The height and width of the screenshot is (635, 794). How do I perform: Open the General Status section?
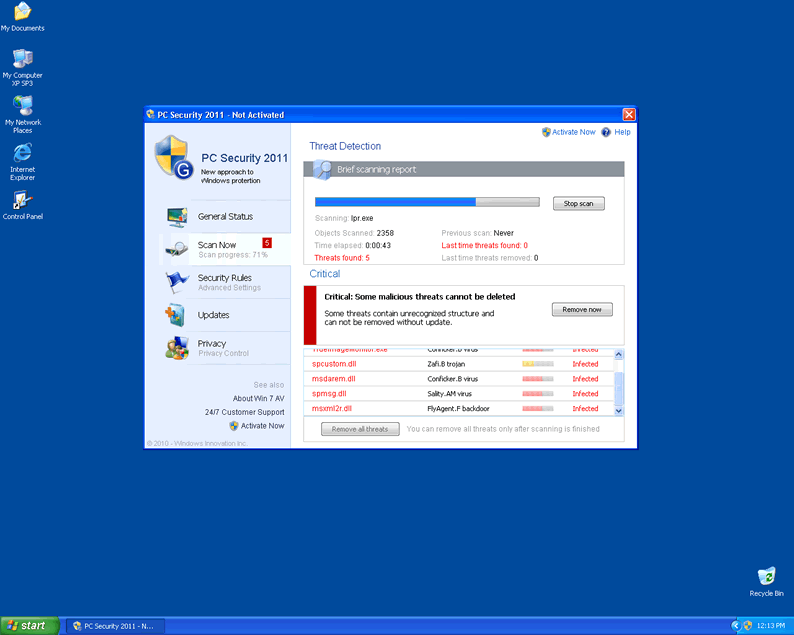point(225,217)
